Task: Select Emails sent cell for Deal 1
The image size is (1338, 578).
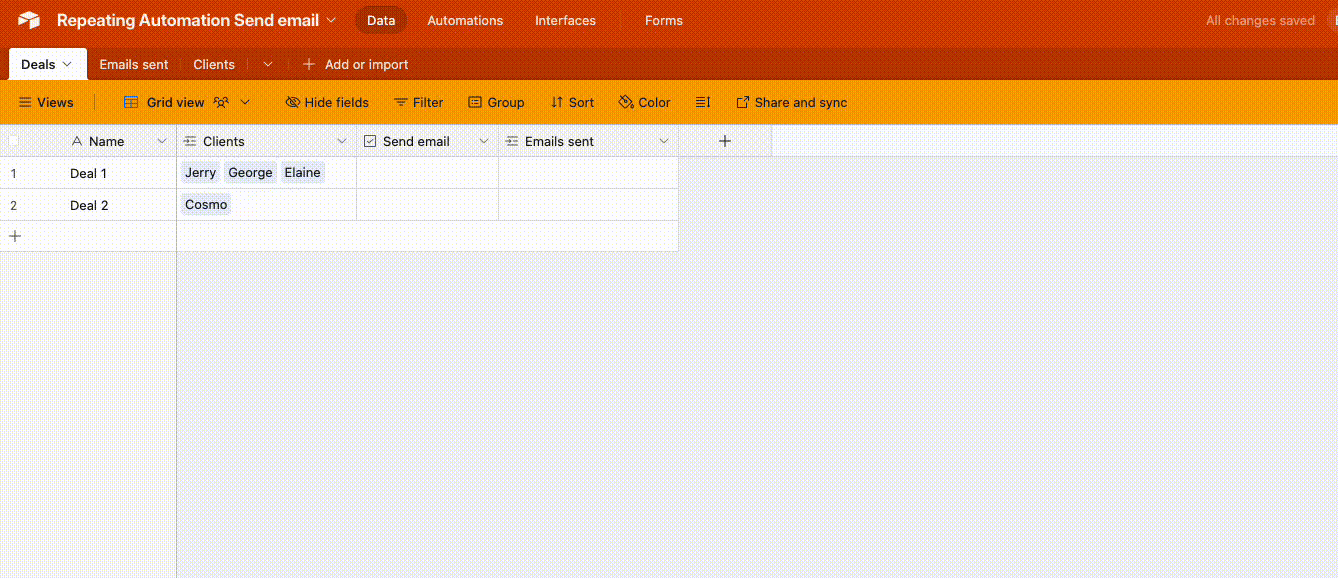Action: click(x=588, y=173)
